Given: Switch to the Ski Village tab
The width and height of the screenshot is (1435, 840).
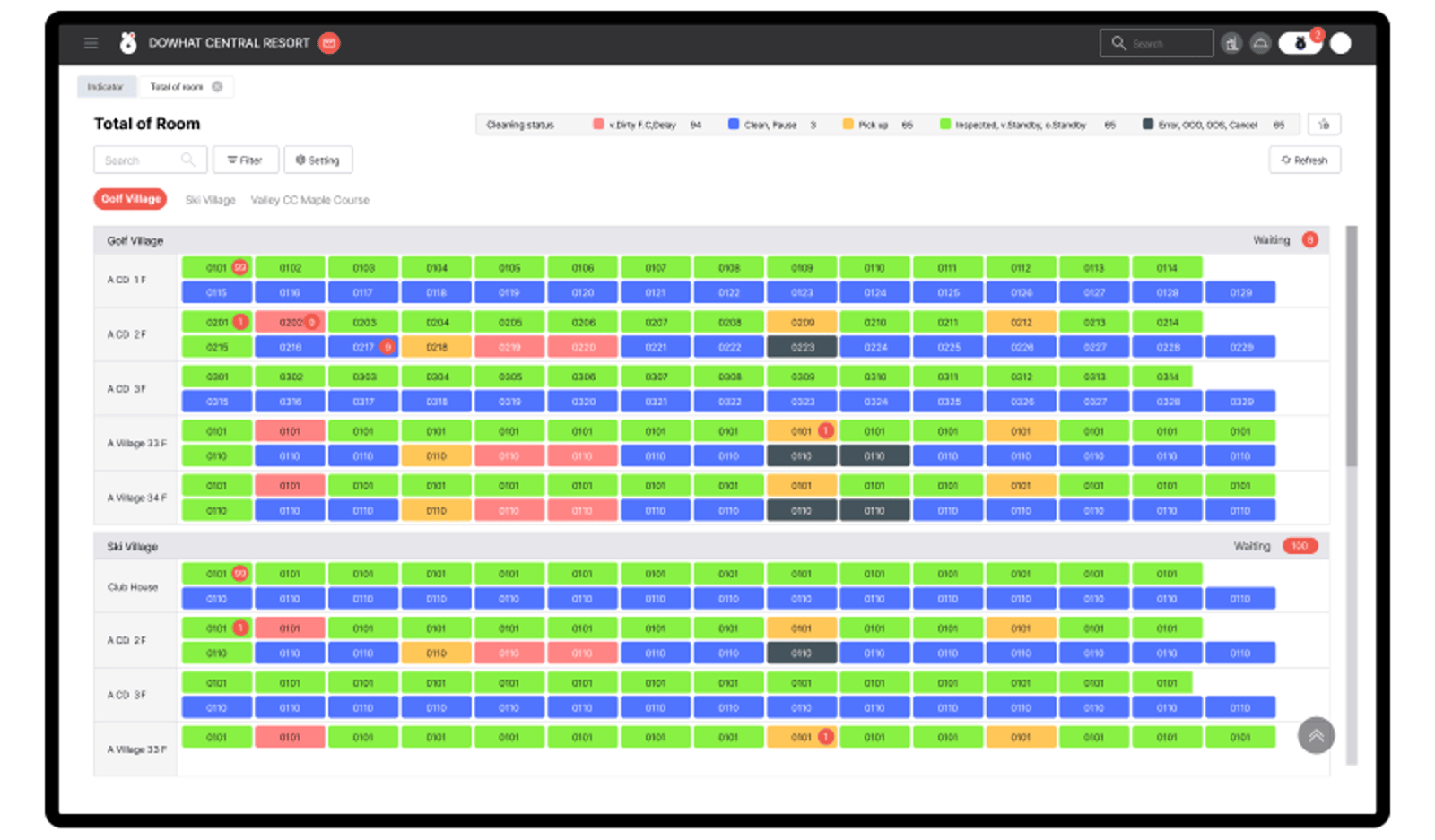Looking at the screenshot, I should 211,200.
